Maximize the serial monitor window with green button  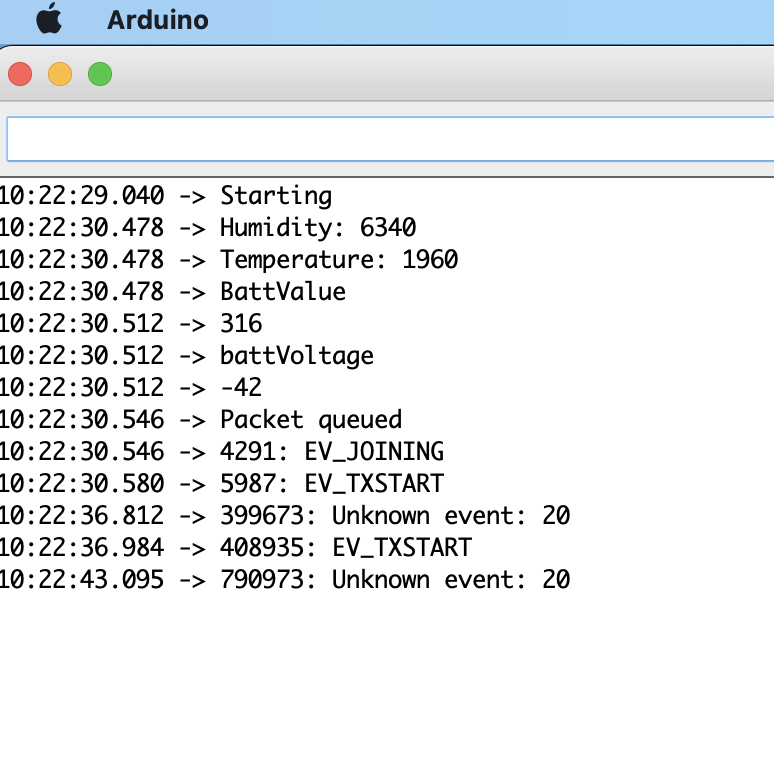[100, 75]
